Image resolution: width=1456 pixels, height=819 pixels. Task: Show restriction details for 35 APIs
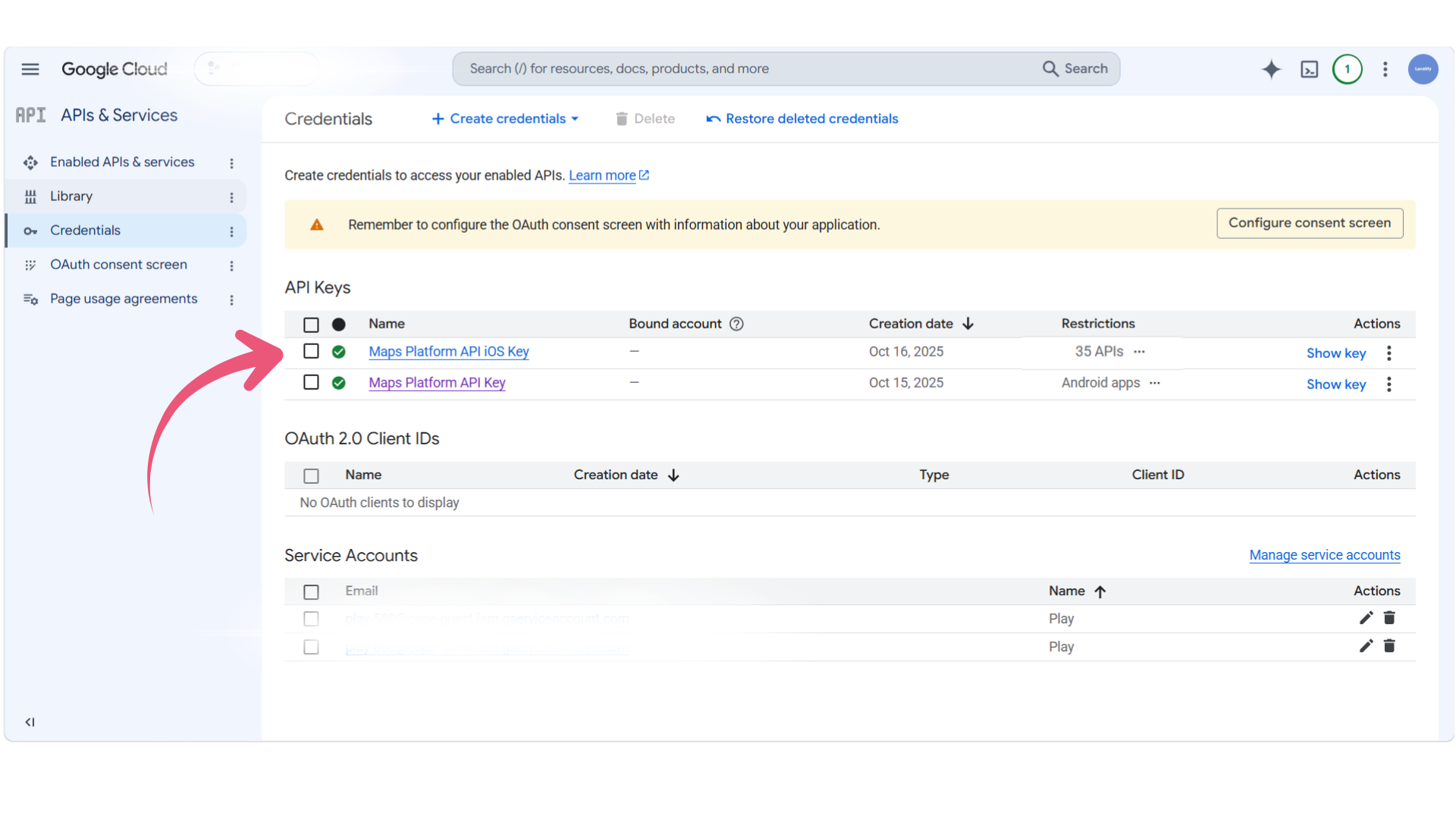click(1139, 352)
